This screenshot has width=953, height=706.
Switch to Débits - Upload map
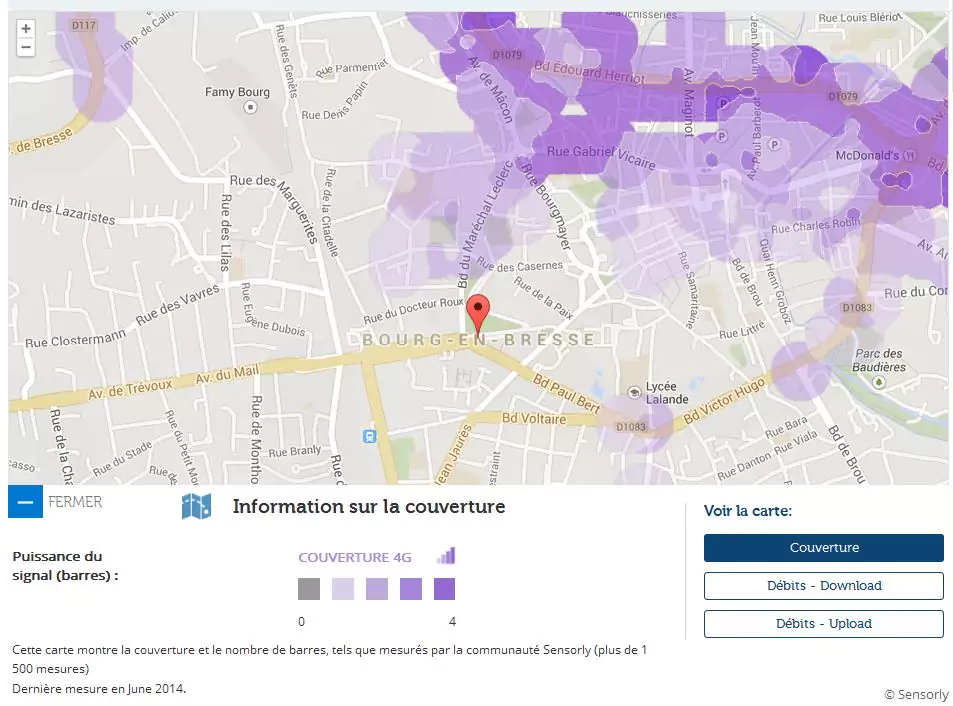pyautogui.click(x=823, y=624)
